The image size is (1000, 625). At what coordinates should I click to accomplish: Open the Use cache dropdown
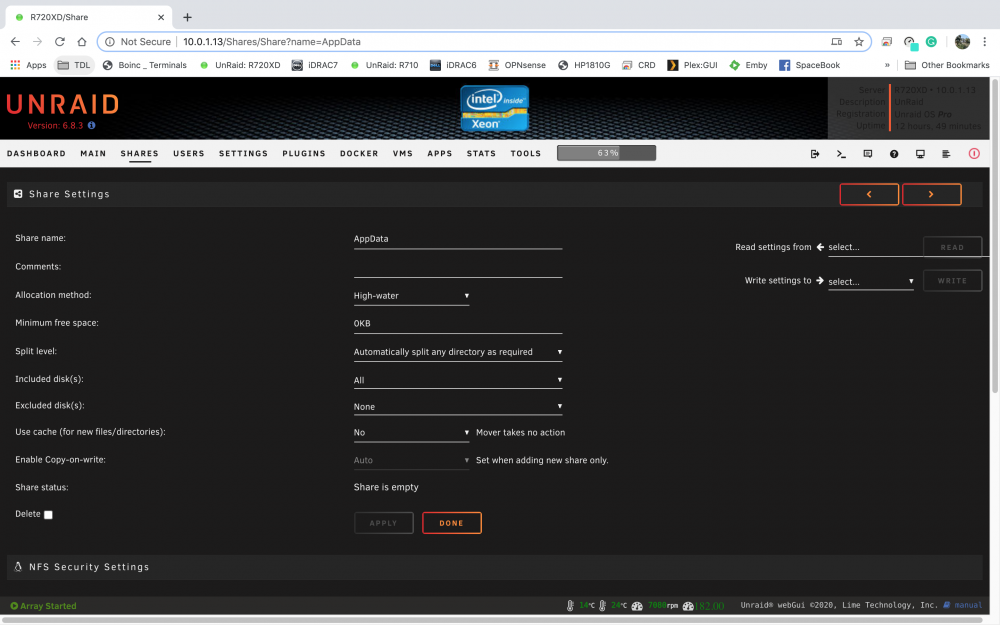411,432
